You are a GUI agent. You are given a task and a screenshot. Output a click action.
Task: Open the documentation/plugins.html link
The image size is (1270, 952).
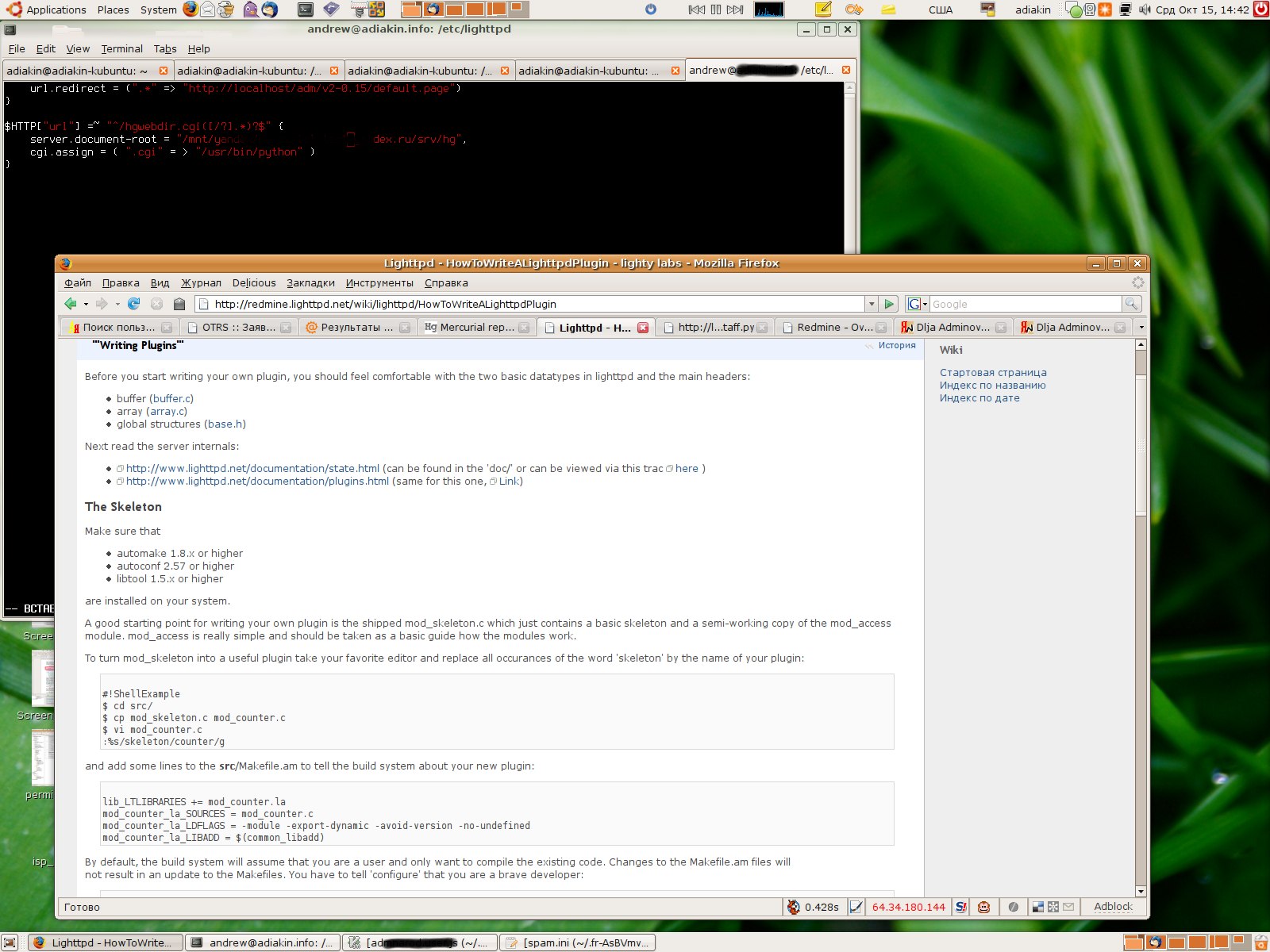click(257, 481)
